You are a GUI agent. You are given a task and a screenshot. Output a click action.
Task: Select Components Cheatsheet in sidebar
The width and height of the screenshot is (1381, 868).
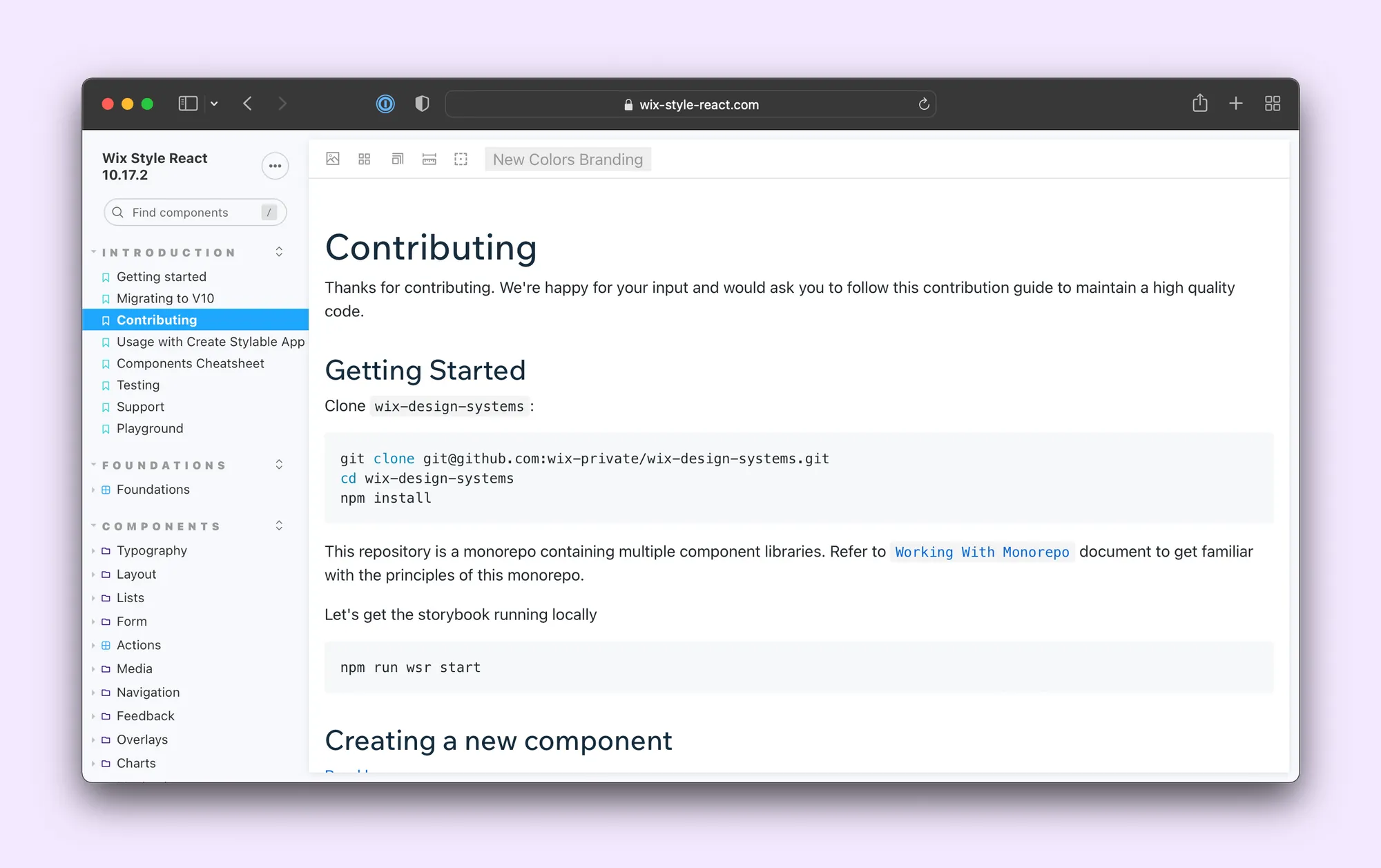click(190, 363)
